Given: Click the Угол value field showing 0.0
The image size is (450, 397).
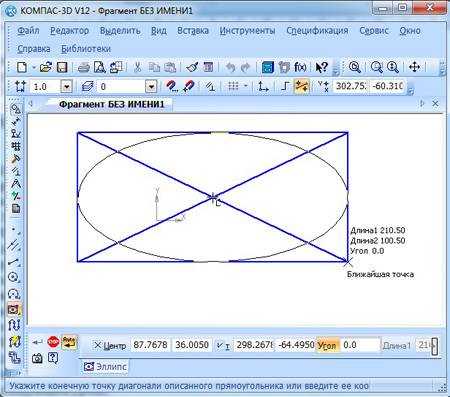Looking at the screenshot, I should [x=360, y=345].
